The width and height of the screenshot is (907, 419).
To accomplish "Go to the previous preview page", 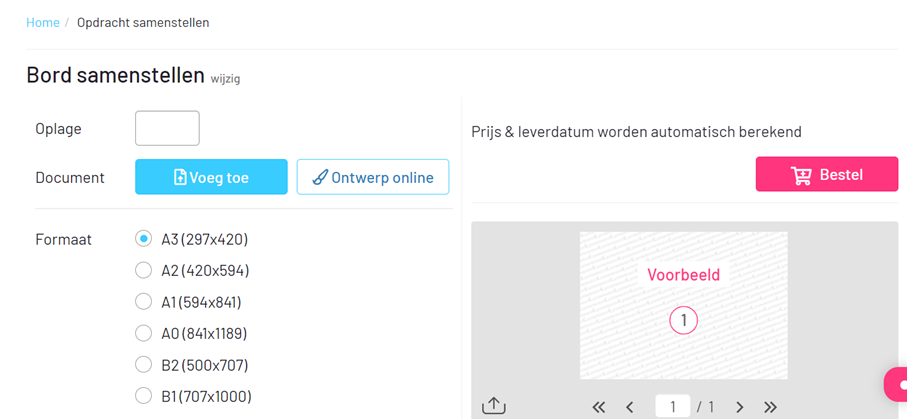I will pos(630,407).
